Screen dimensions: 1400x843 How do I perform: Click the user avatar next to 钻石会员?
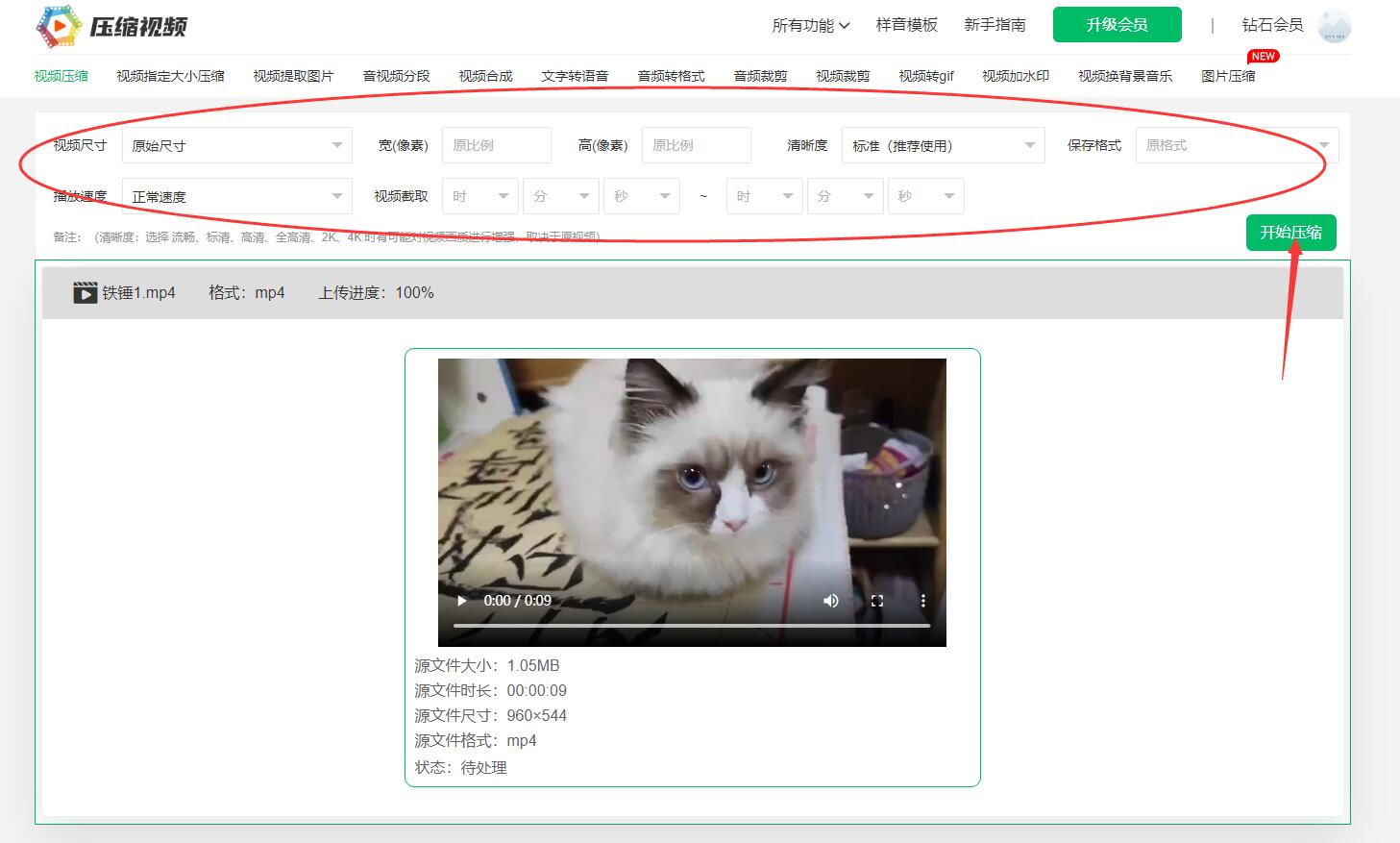1337,26
